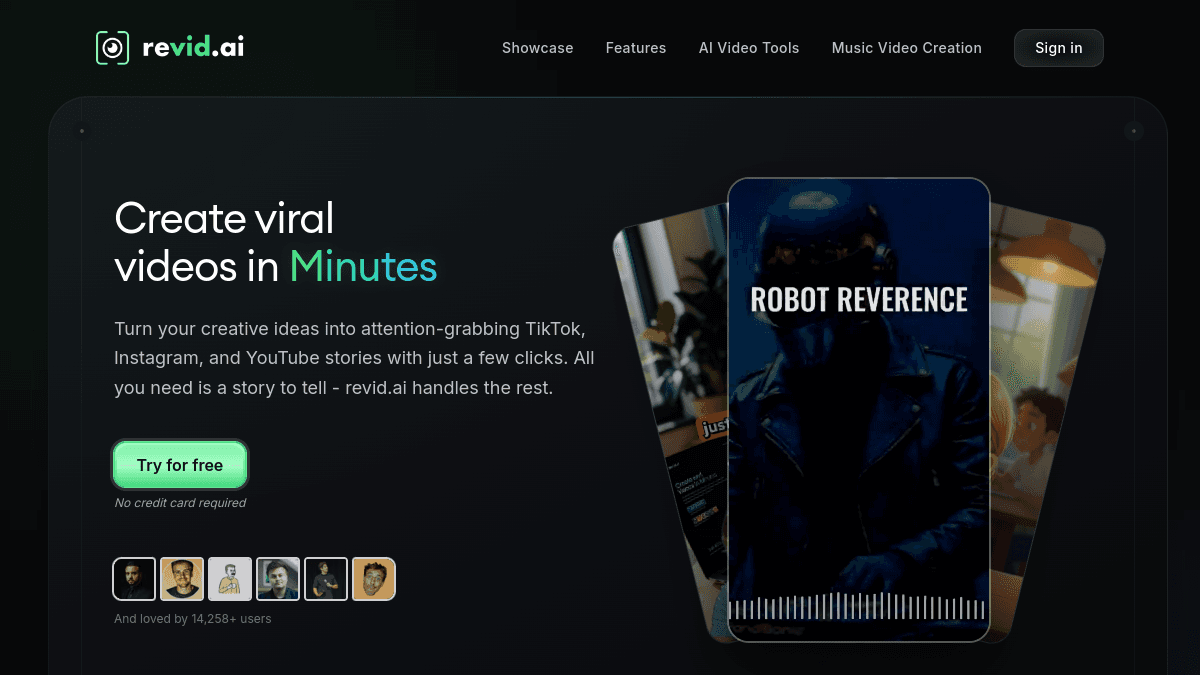Click the fifth avatar of standing person
1200x675 pixels.
(326, 579)
